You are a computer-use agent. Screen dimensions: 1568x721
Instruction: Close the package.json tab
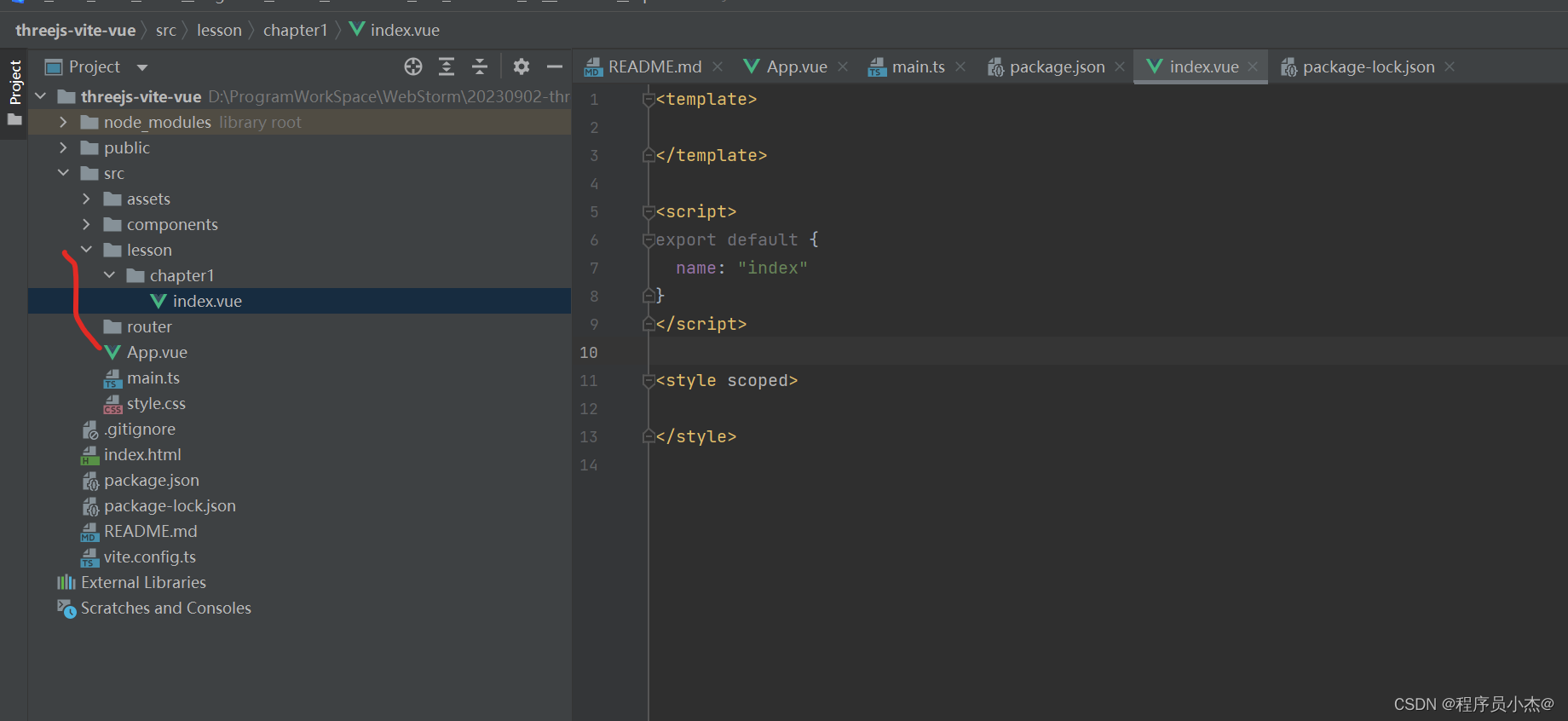(x=1120, y=66)
